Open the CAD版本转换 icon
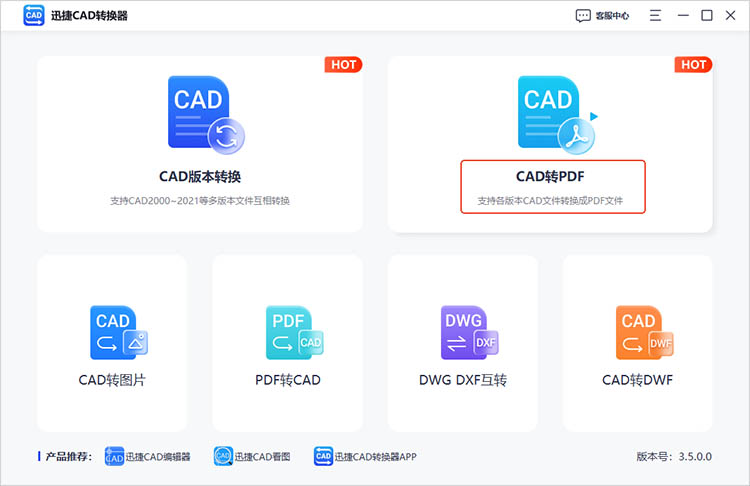The width and height of the screenshot is (750, 486). click(206, 115)
